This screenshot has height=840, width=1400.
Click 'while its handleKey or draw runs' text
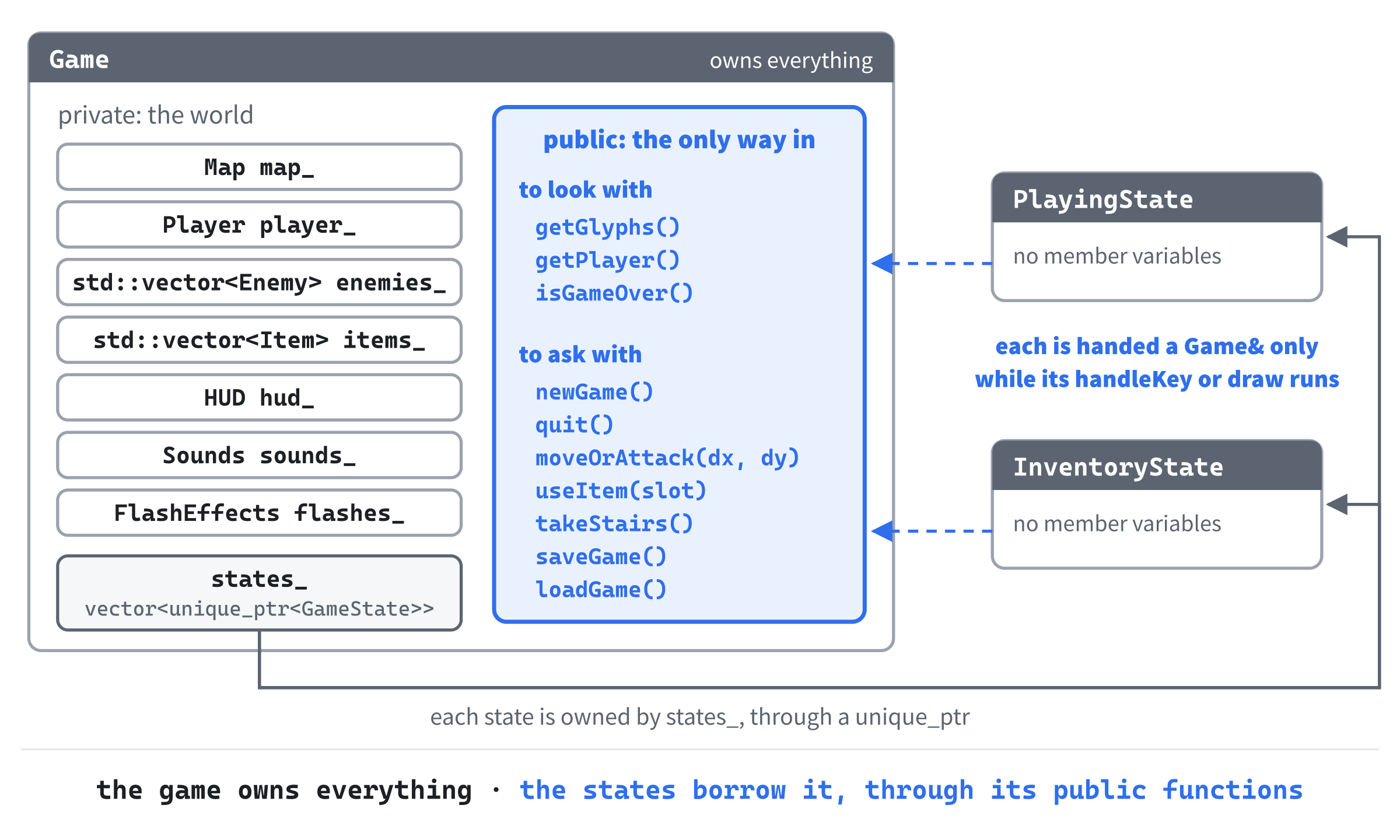1157,379
